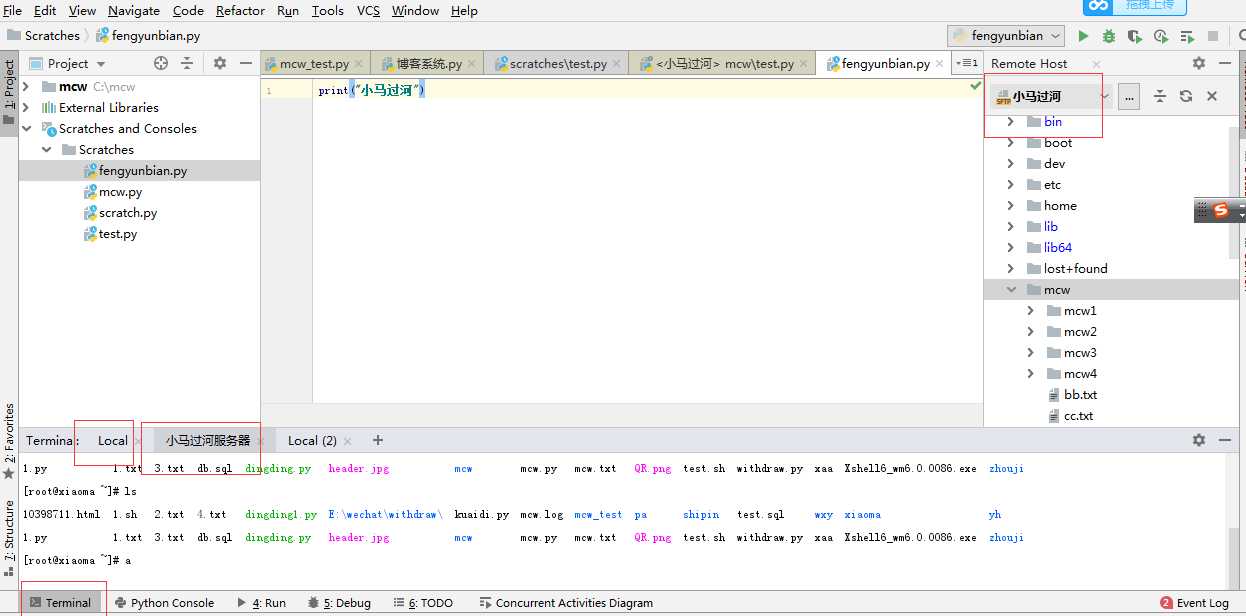Expand the mcw project root node
Screen dimensions: 1246x616
[x=27, y=87]
